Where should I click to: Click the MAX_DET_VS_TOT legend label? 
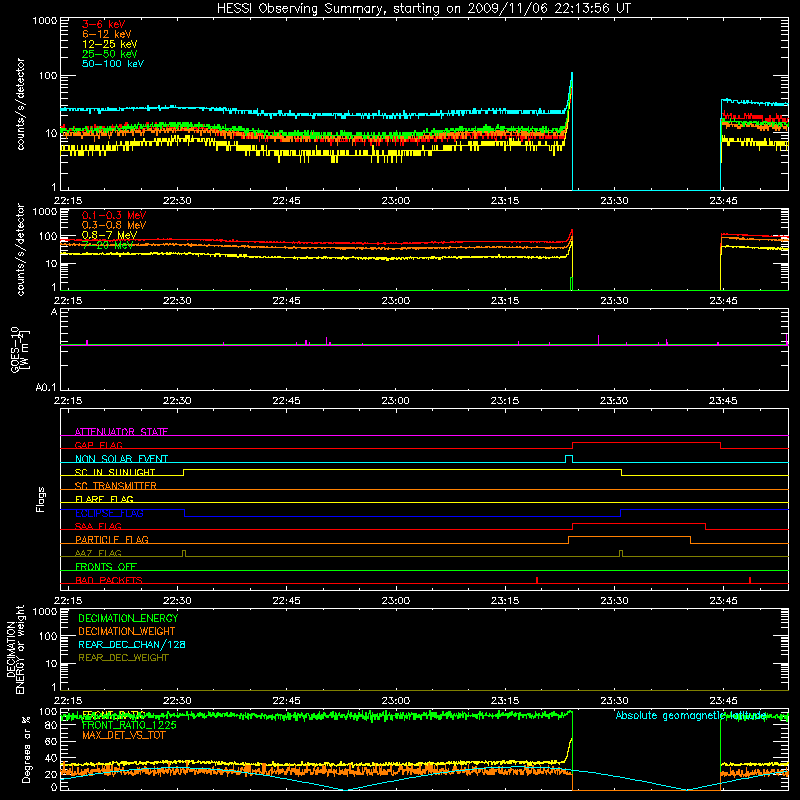[123, 735]
